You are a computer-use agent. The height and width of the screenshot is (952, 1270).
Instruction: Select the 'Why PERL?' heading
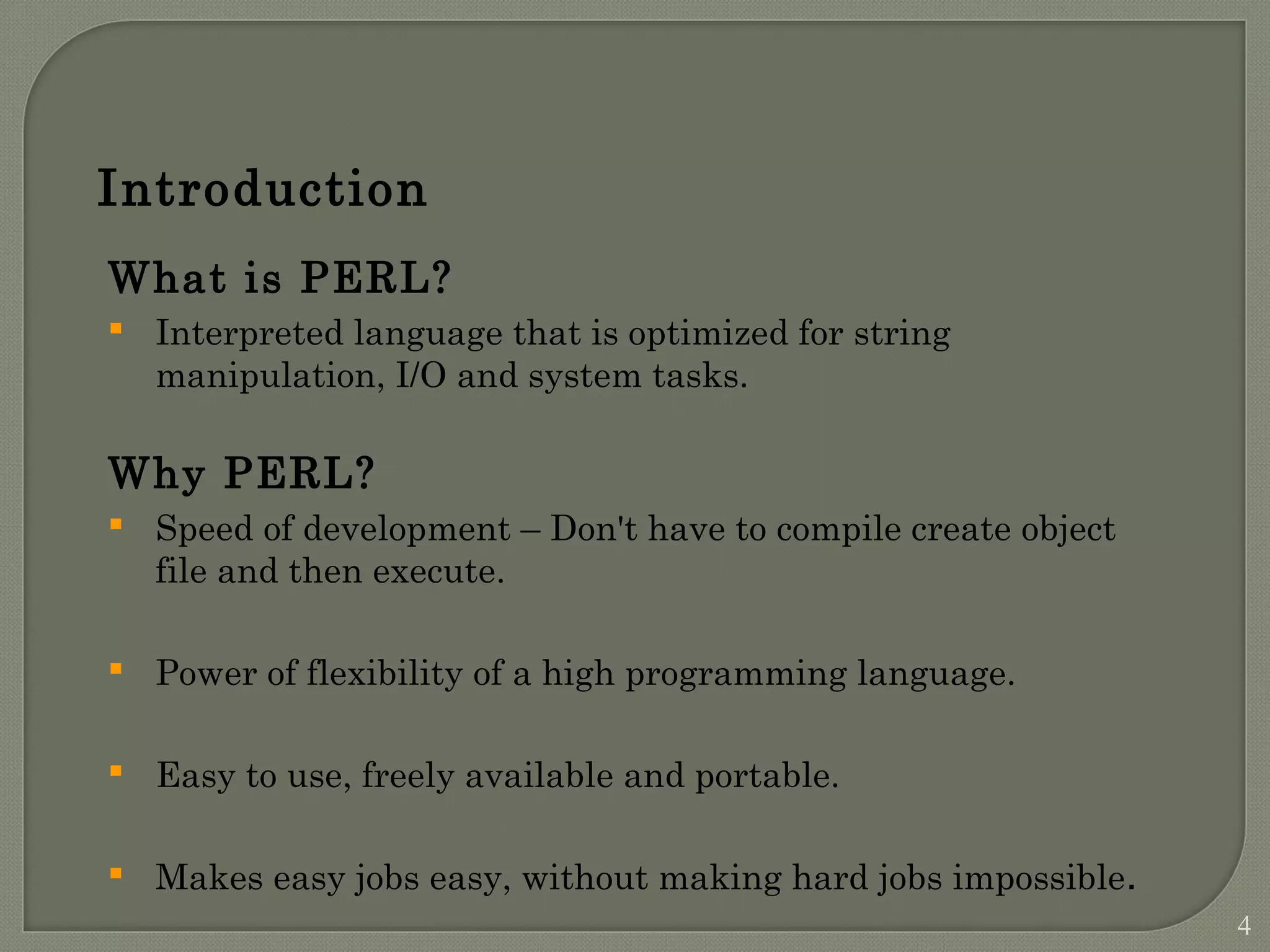pos(241,474)
